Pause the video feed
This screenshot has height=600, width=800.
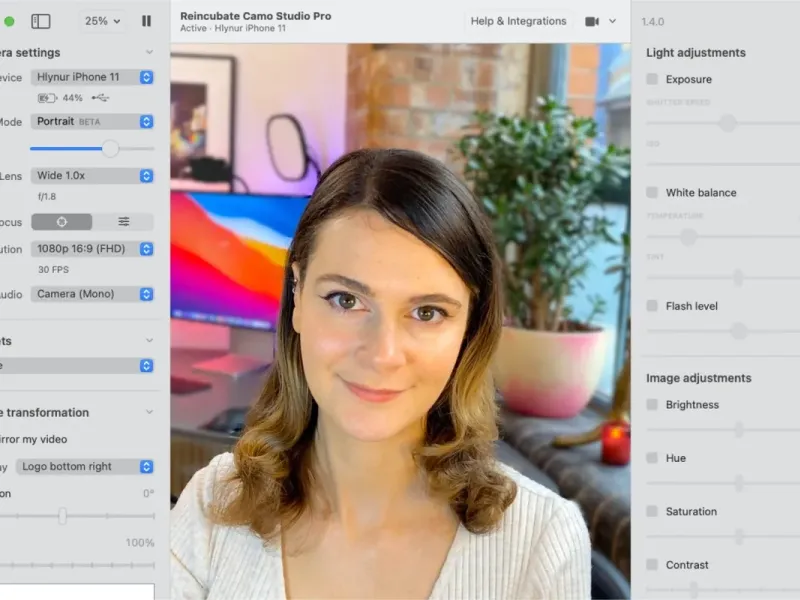click(x=146, y=21)
